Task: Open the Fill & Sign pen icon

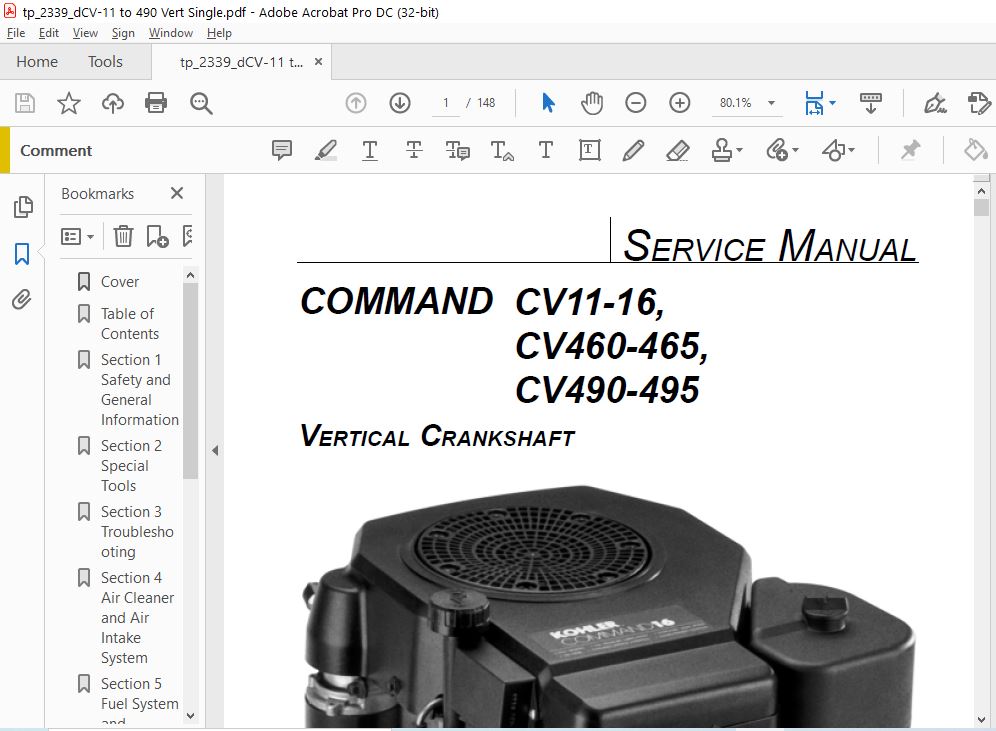Action: click(x=934, y=103)
